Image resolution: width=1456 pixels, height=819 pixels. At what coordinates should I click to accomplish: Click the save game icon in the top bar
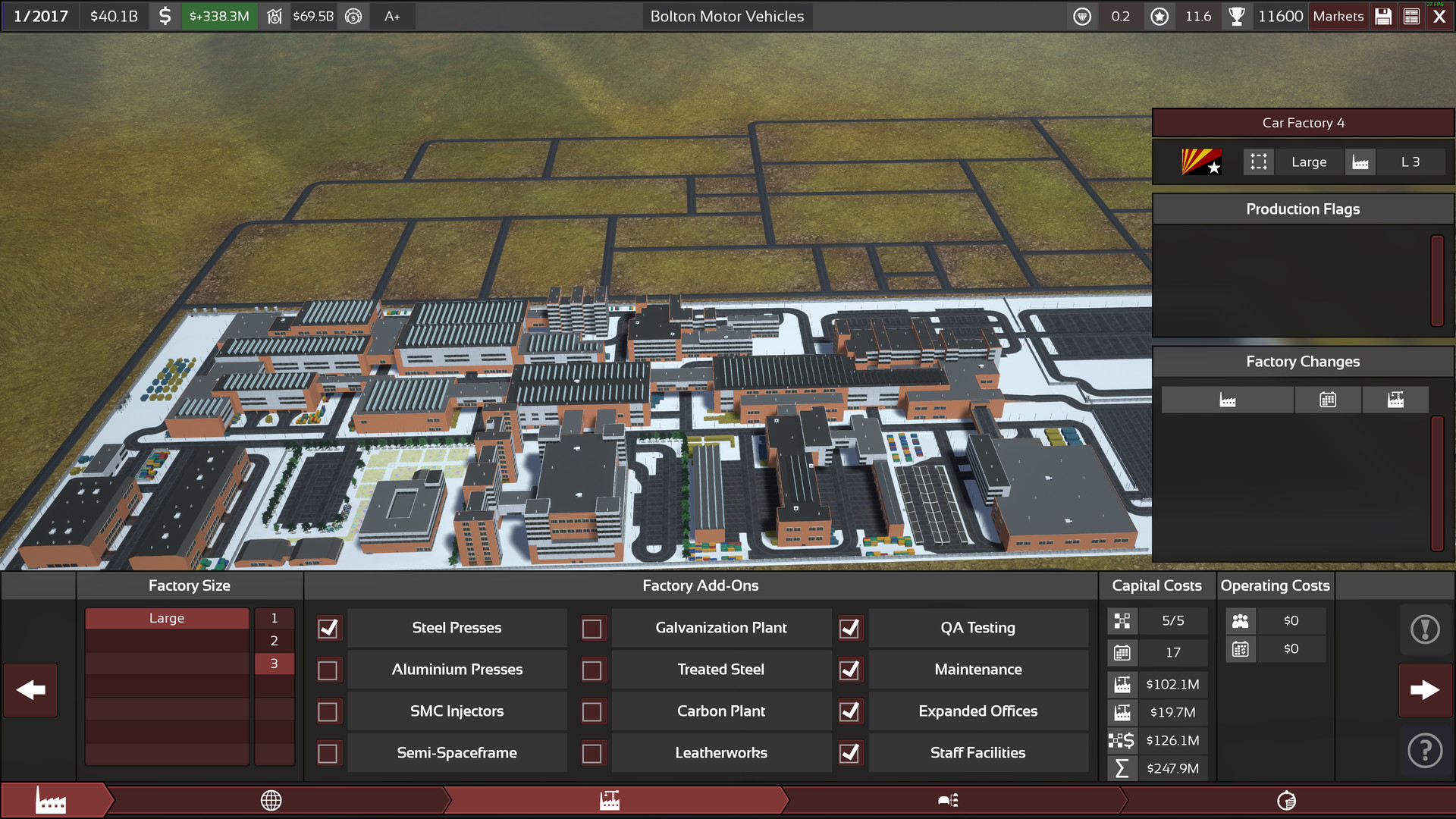[1383, 16]
